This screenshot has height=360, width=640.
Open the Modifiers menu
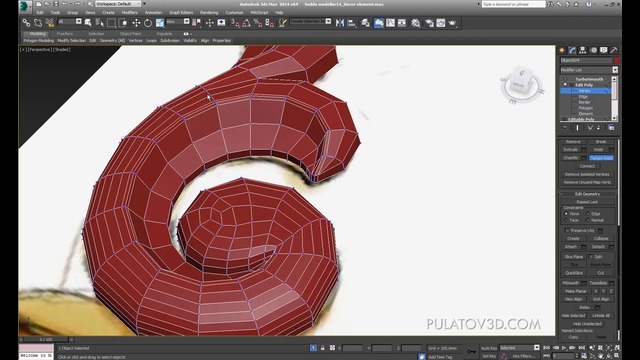tap(129, 13)
